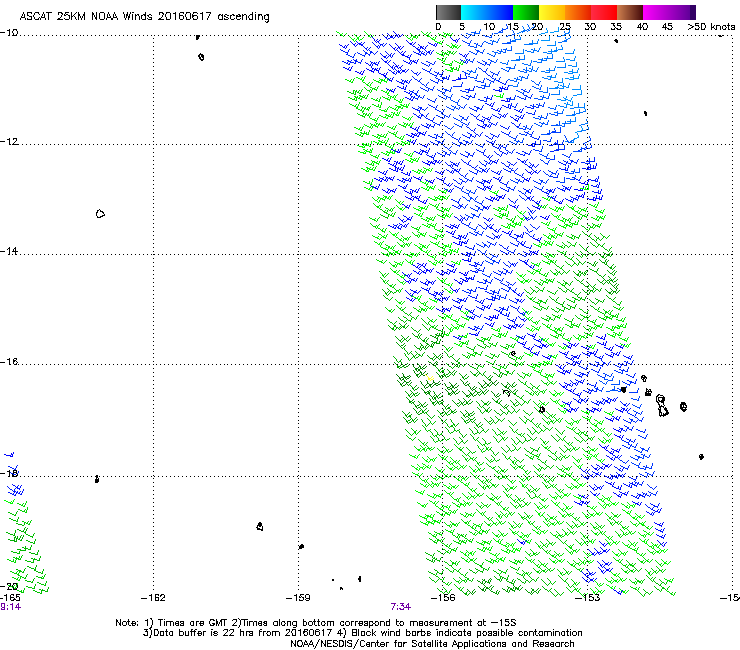
Task: Click the '-156' longitude axis label
Action: pos(443,598)
